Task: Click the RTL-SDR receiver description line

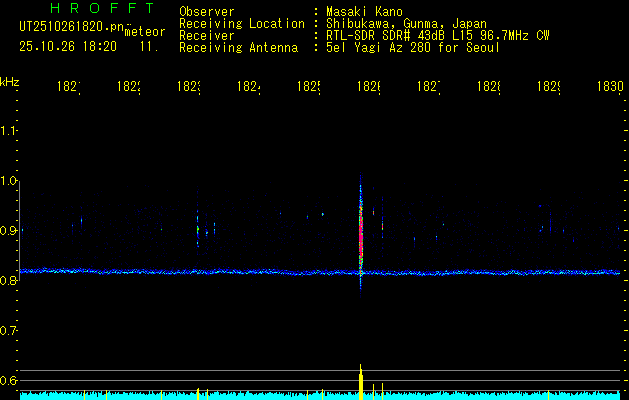Action: tap(438, 35)
